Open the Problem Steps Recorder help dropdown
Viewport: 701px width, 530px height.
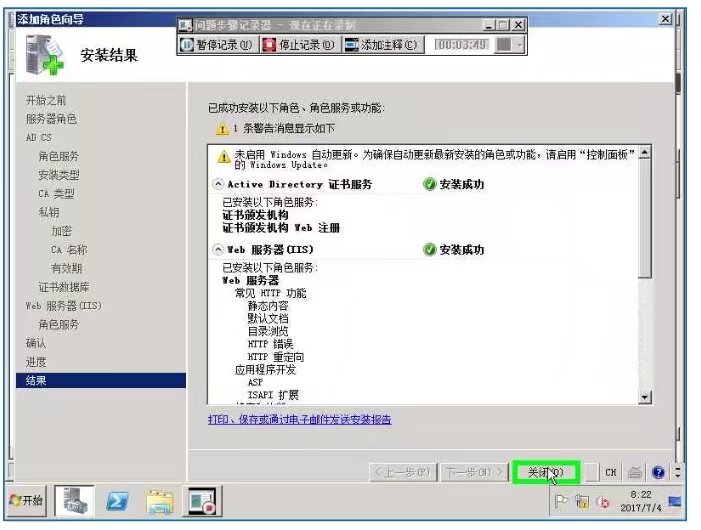click(519, 45)
